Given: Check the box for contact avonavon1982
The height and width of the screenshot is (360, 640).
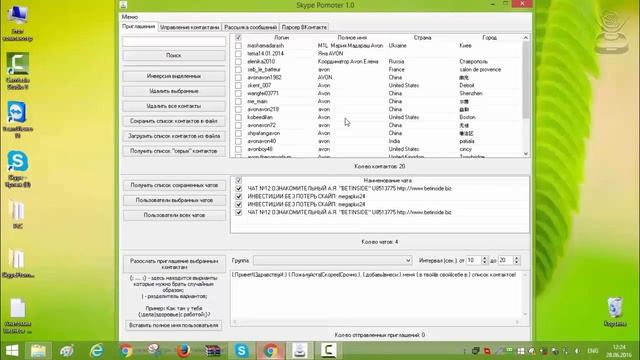Looking at the screenshot, I should pos(238,78).
